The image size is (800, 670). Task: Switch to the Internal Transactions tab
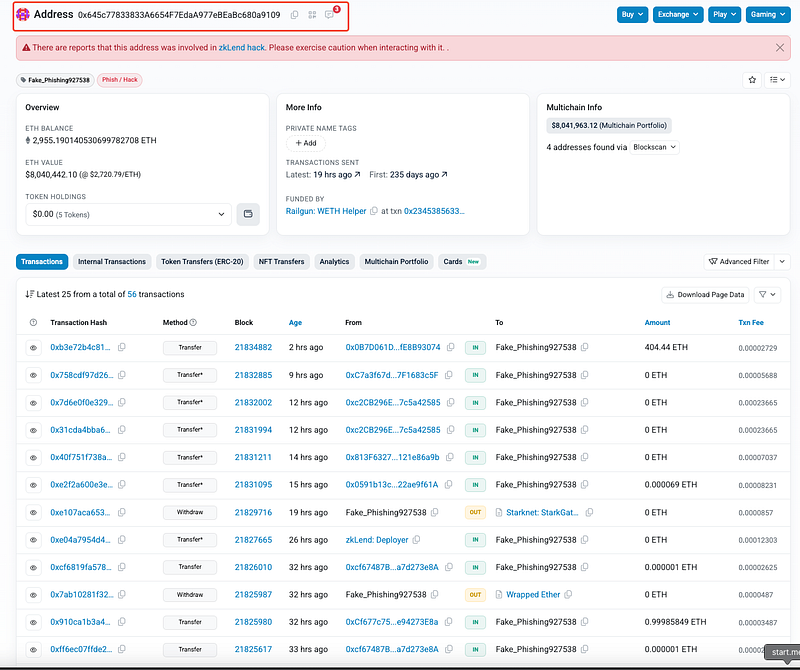tap(112, 262)
